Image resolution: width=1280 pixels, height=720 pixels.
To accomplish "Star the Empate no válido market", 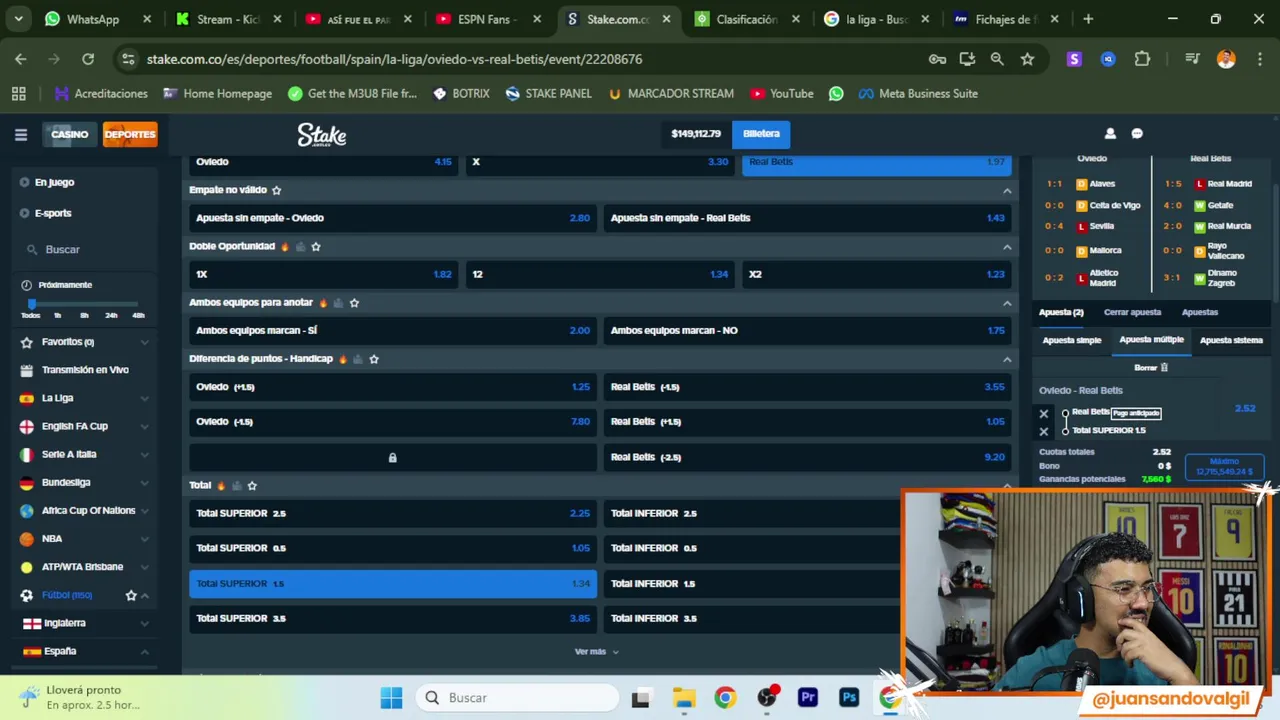I will [x=276, y=190].
